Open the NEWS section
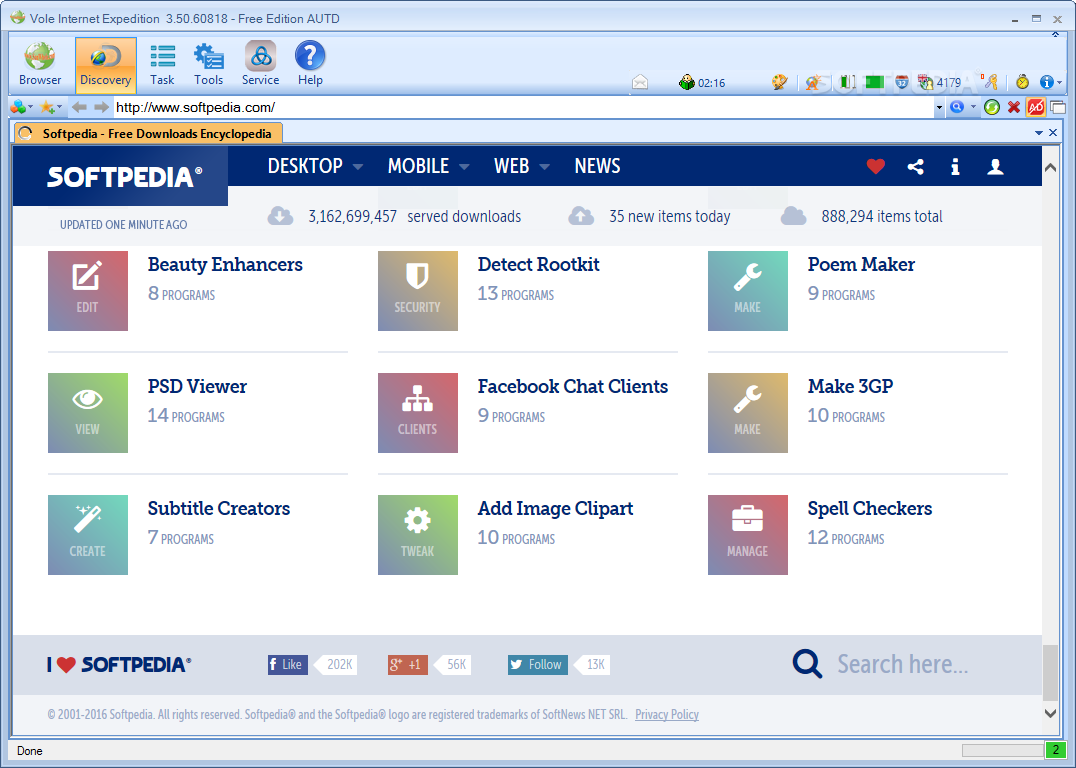1076x768 pixels. [x=597, y=166]
